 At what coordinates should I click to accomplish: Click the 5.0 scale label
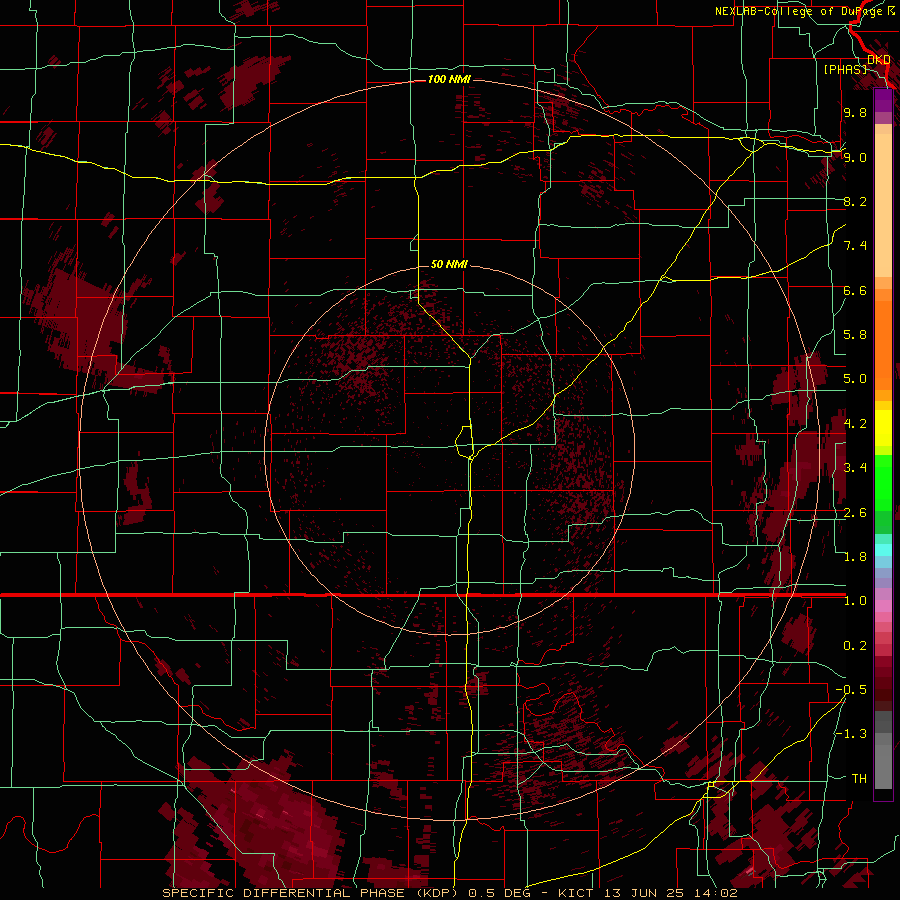click(x=855, y=379)
